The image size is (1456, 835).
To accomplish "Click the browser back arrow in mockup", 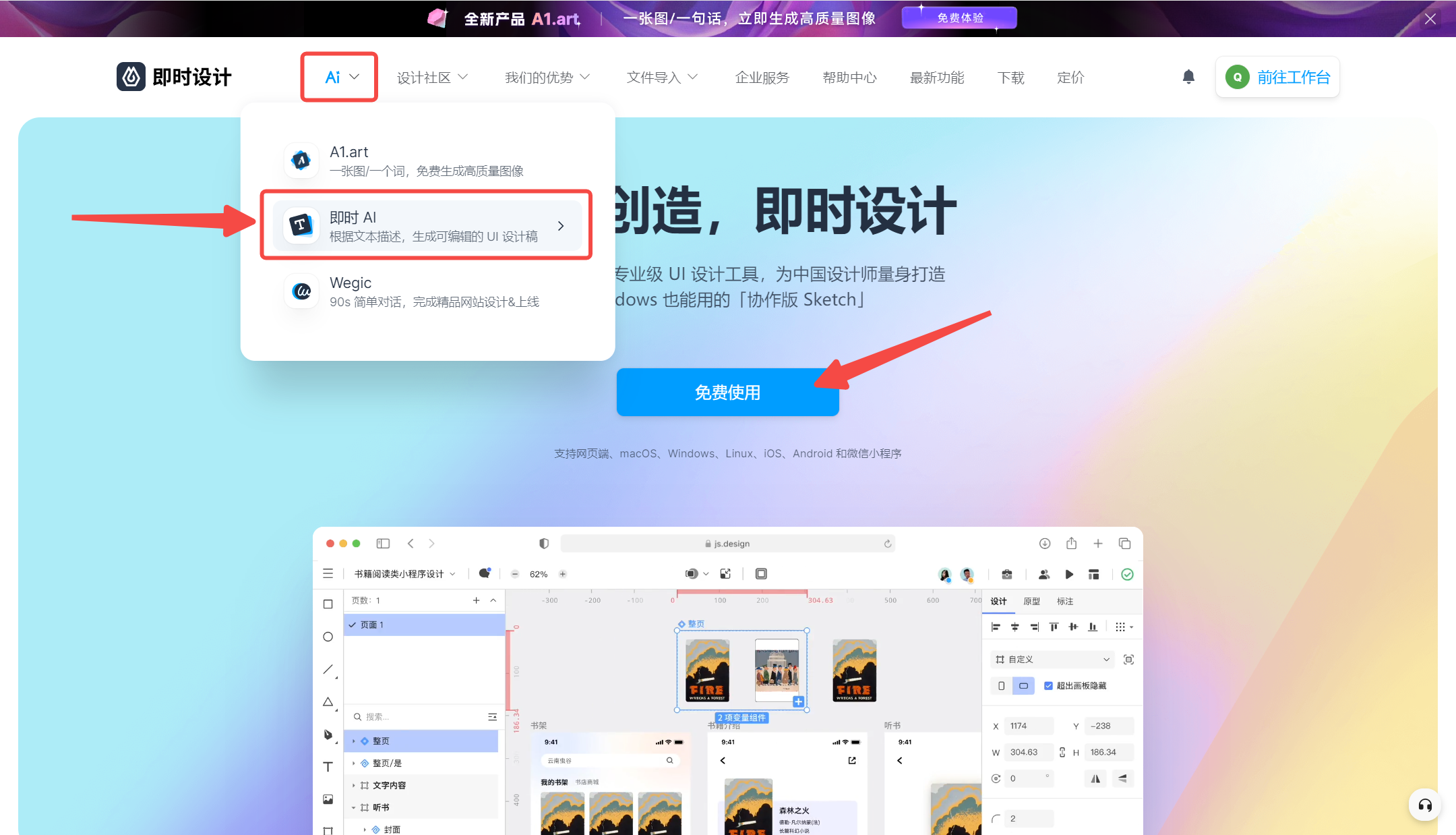I will [x=411, y=544].
